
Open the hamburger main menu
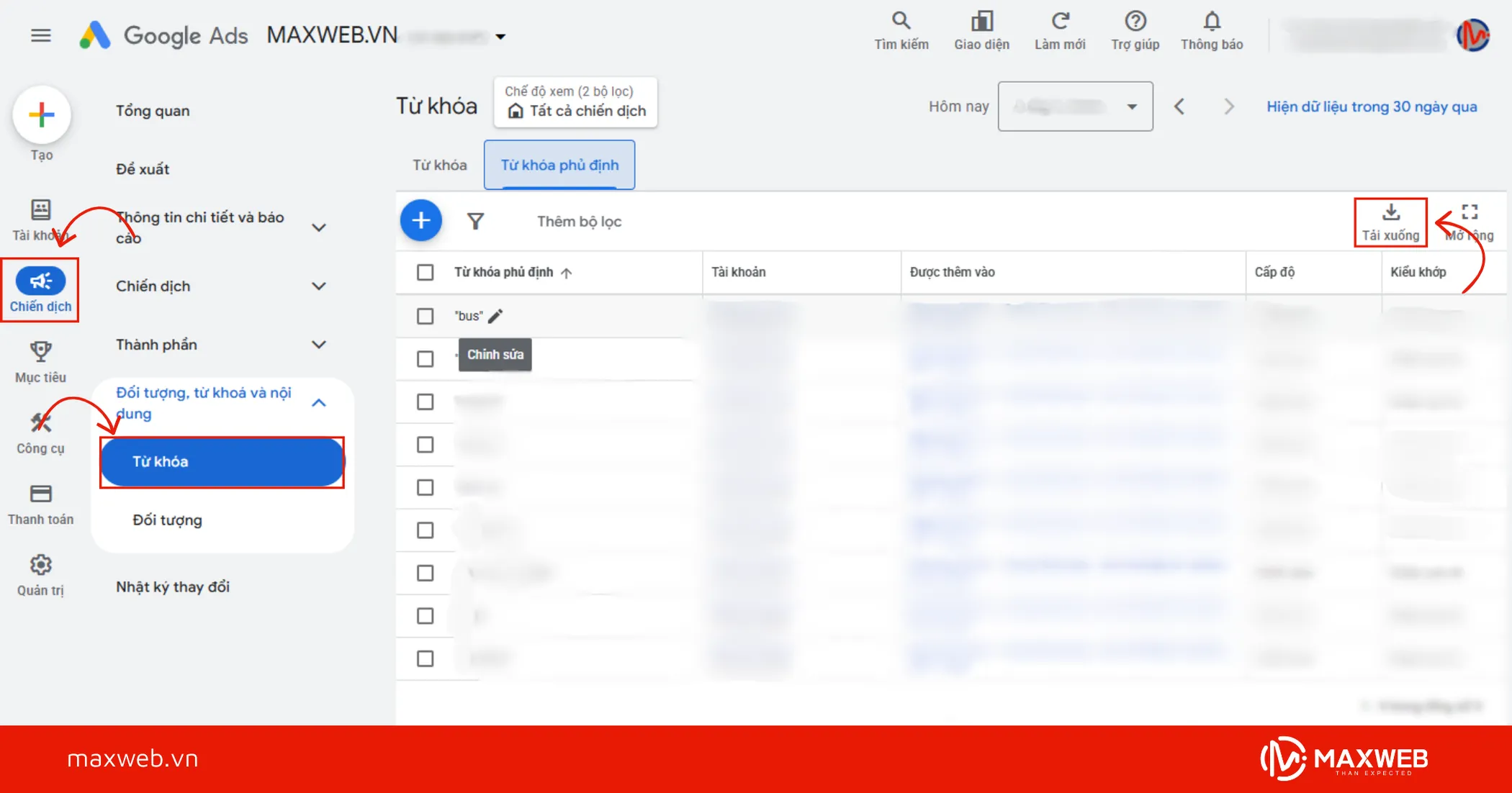41,35
